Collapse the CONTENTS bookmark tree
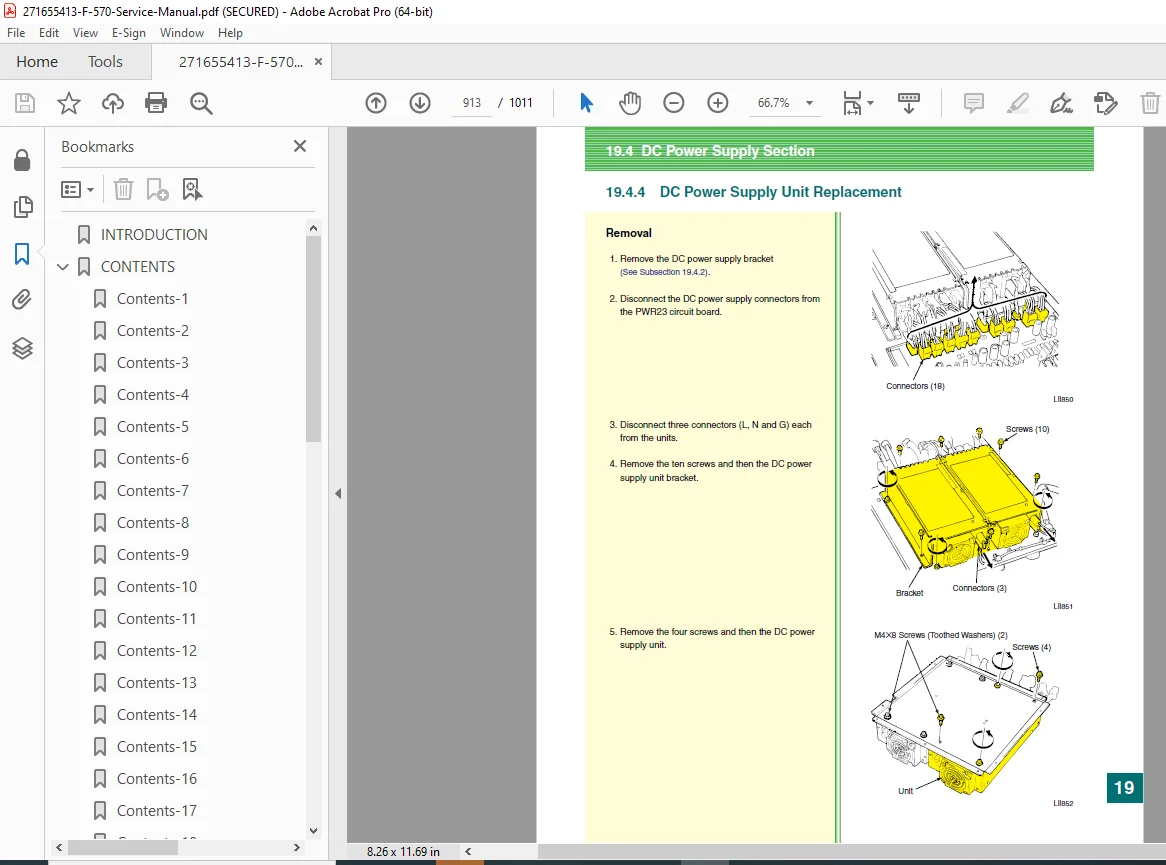The height and width of the screenshot is (865, 1166). coord(63,266)
